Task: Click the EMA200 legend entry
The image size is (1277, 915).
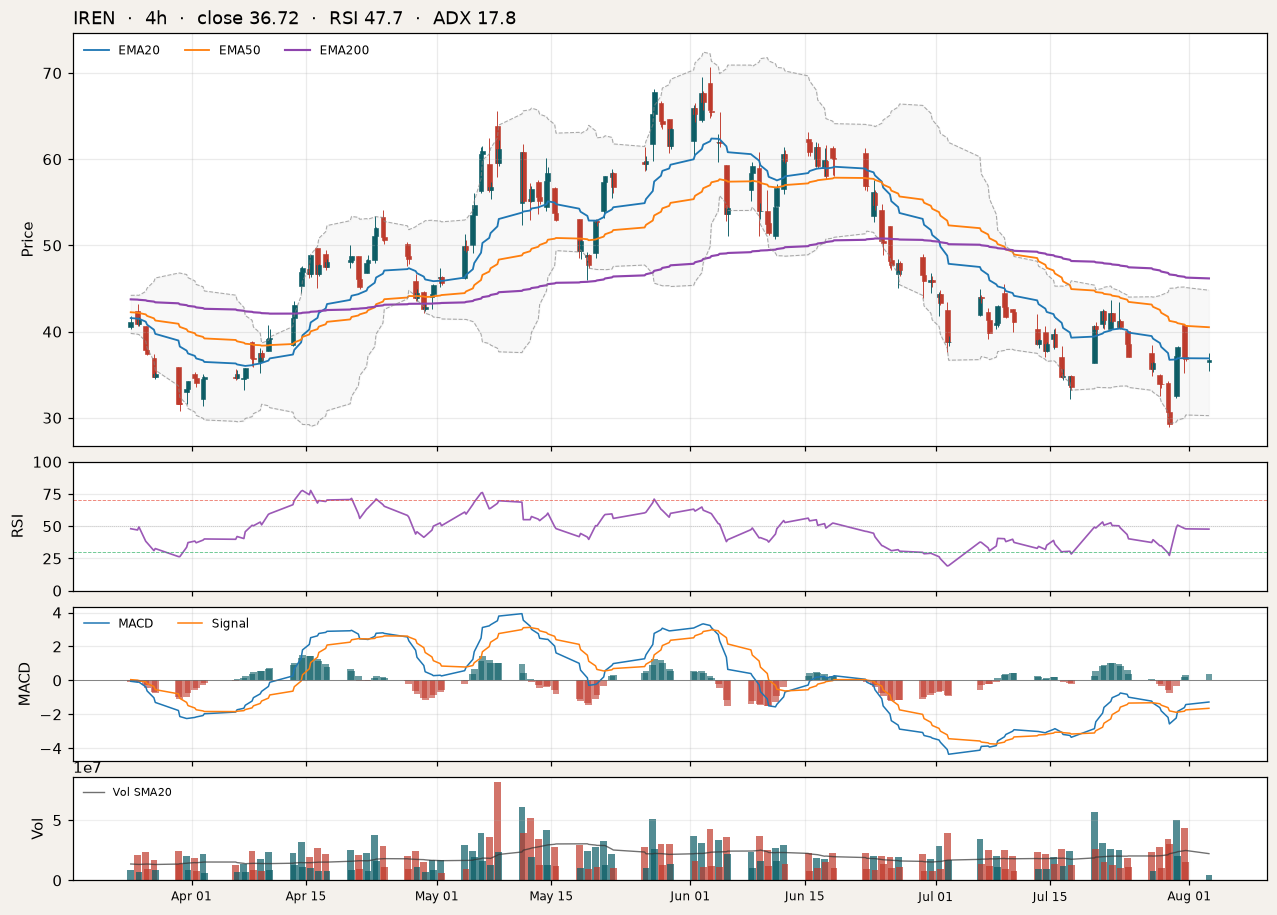Action: [326, 50]
